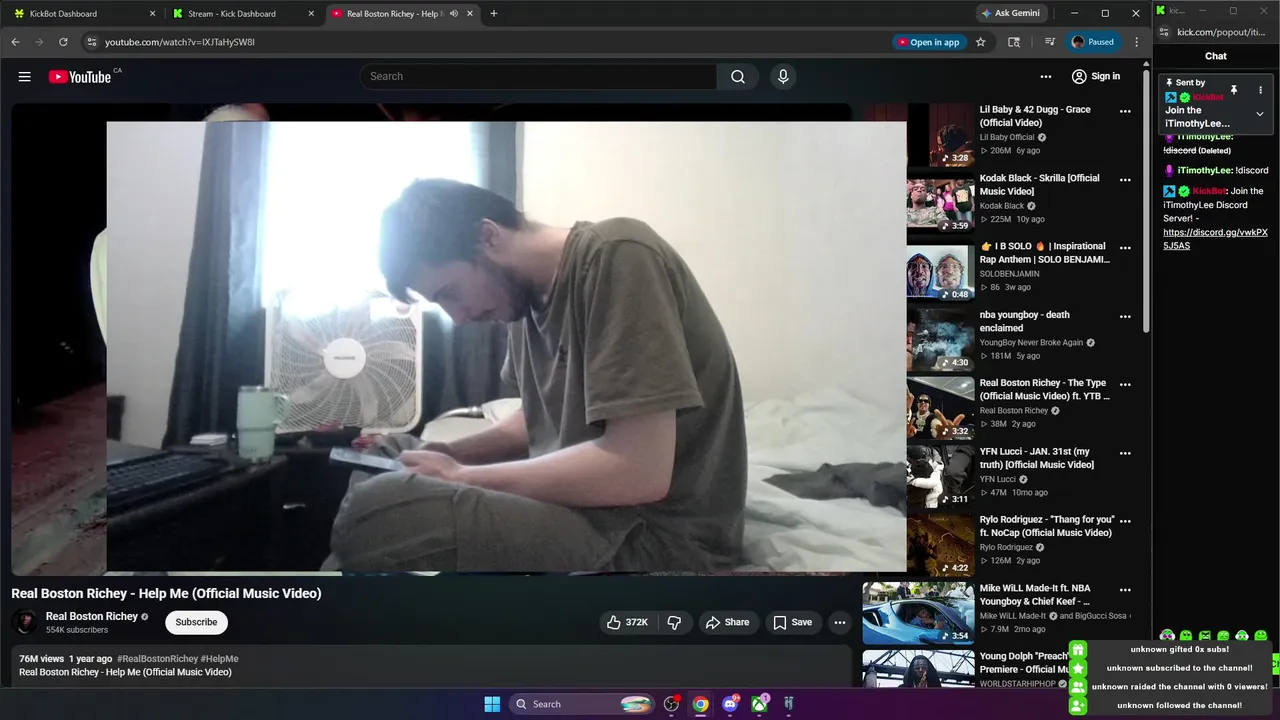Open Google Lens search icon in toolbar
The height and width of the screenshot is (720, 1280).
pos(1014,42)
